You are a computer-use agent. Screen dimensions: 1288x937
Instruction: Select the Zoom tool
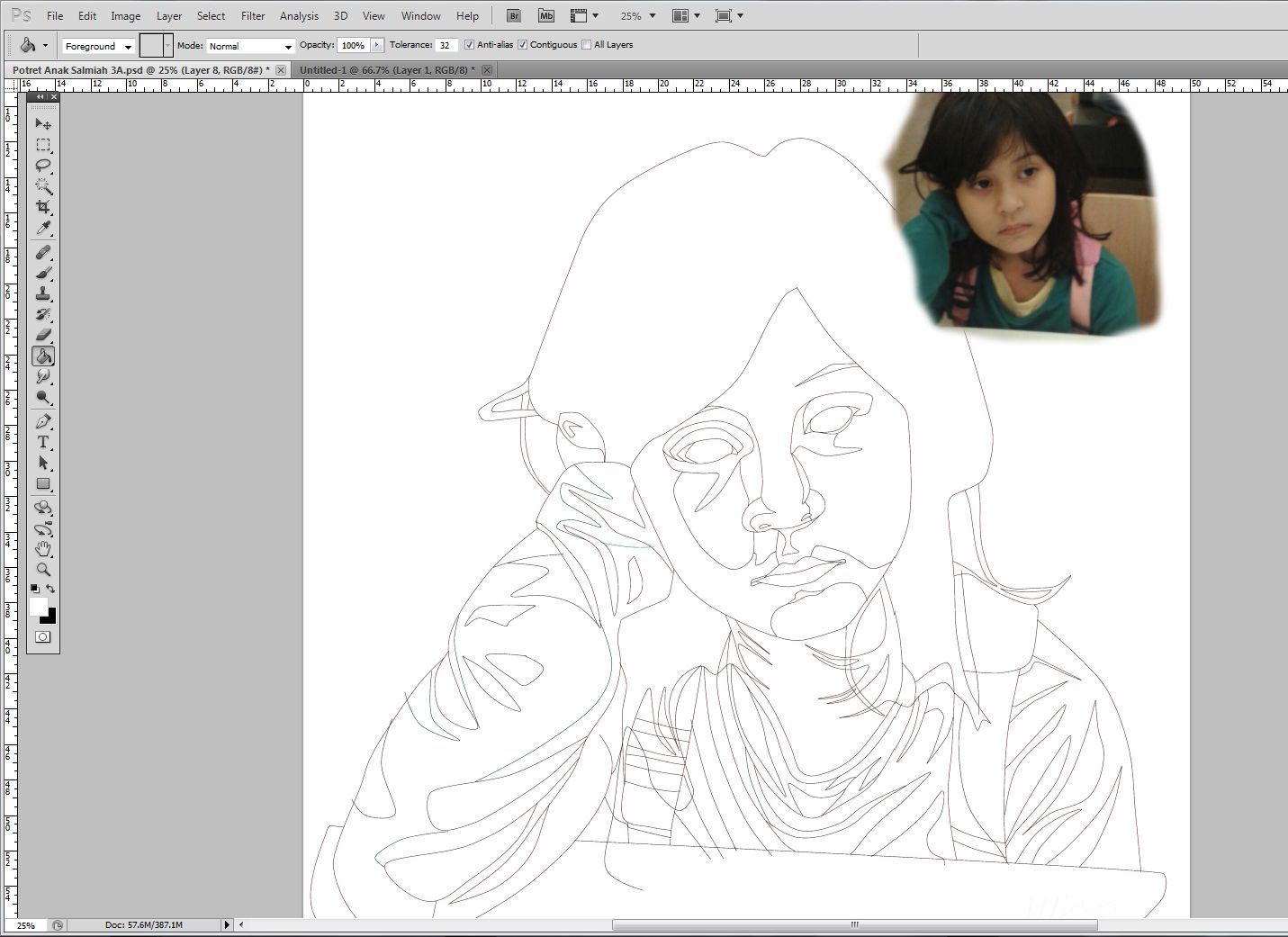[x=43, y=570]
